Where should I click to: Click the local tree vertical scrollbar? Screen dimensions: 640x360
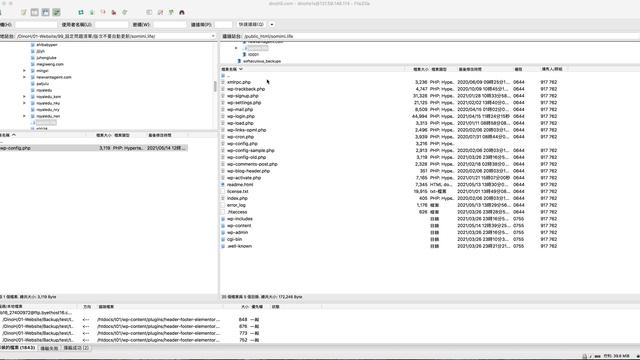(x=215, y=86)
